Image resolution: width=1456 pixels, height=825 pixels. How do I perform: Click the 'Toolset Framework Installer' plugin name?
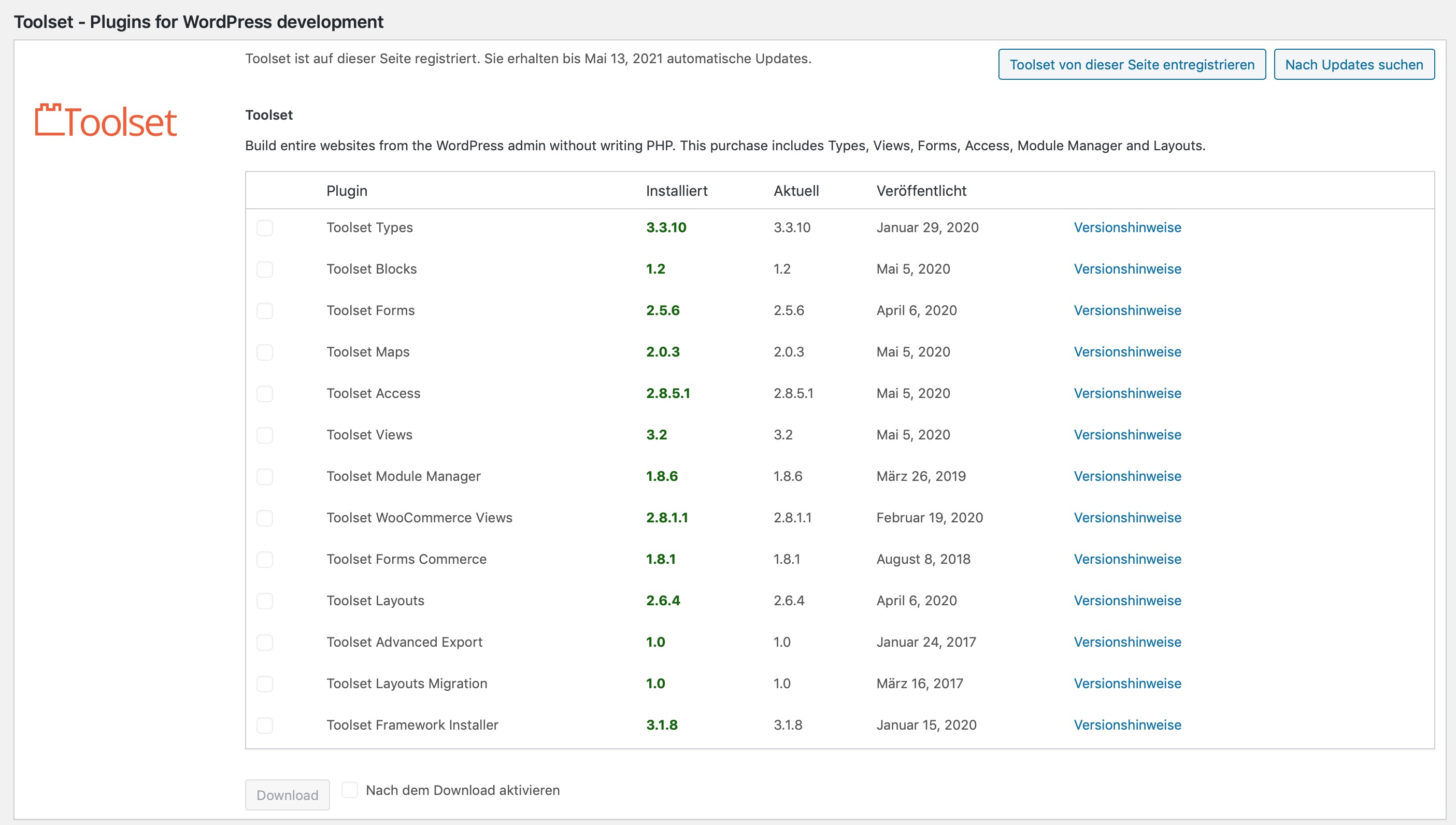point(412,724)
